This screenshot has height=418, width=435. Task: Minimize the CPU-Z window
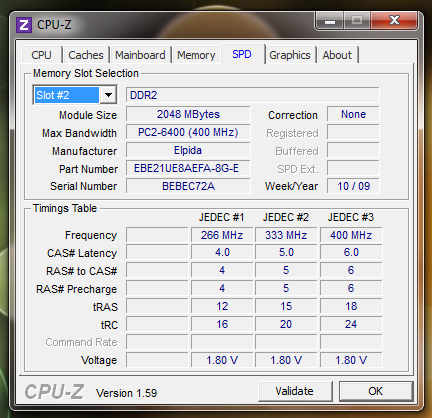tap(330, 21)
